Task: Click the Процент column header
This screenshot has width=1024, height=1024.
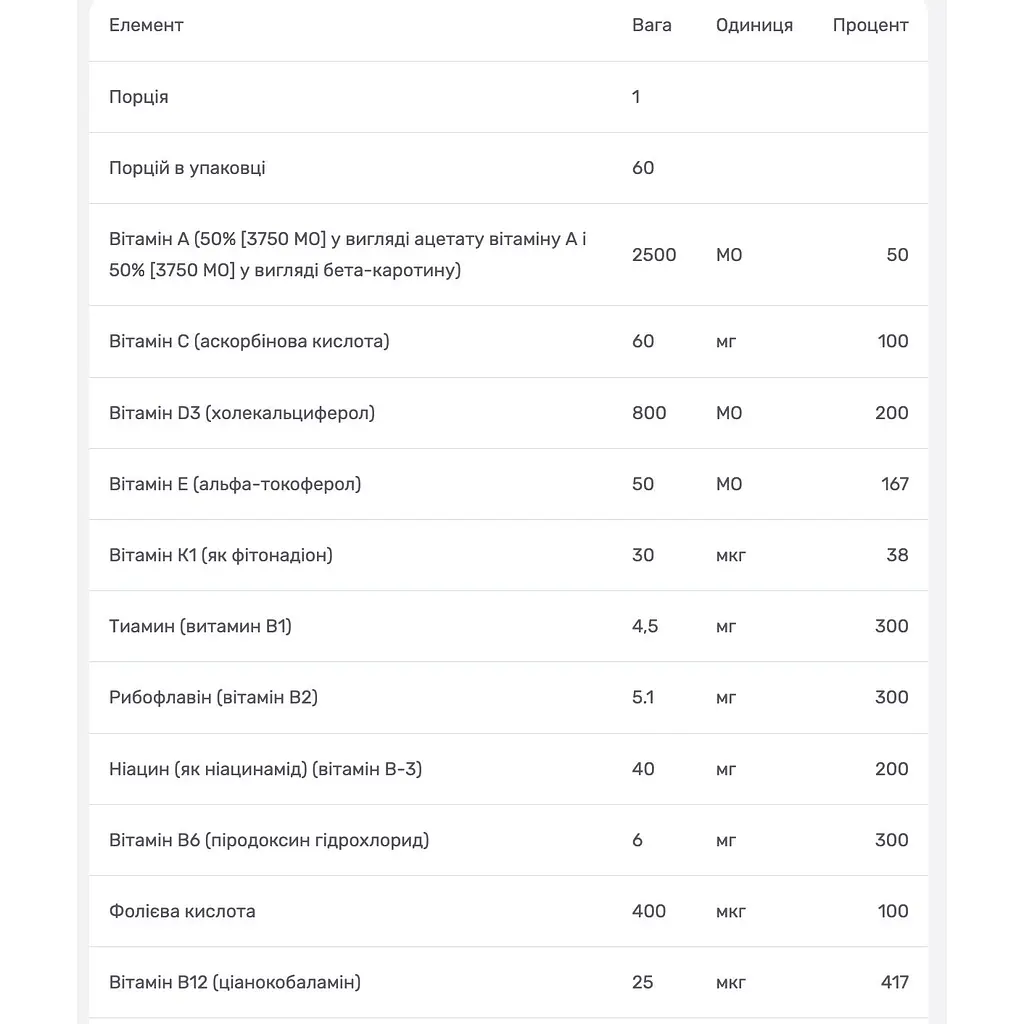Action: click(x=870, y=25)
